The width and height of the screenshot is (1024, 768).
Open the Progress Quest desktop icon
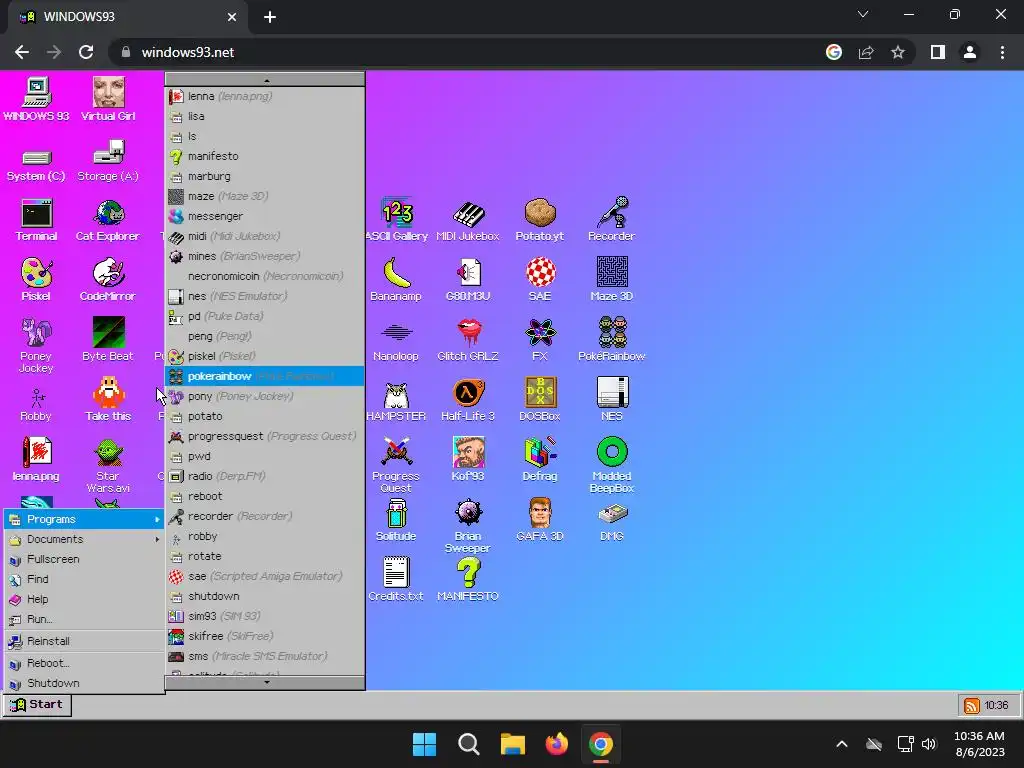396,466
